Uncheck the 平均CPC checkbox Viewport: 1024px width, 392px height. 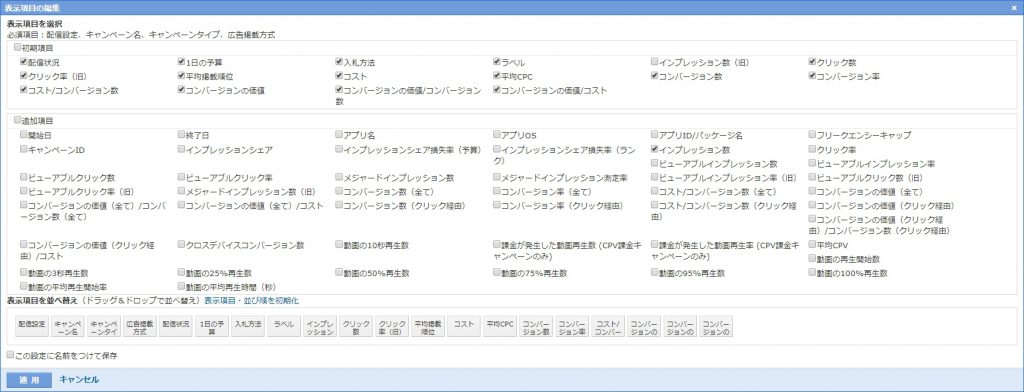497,76
